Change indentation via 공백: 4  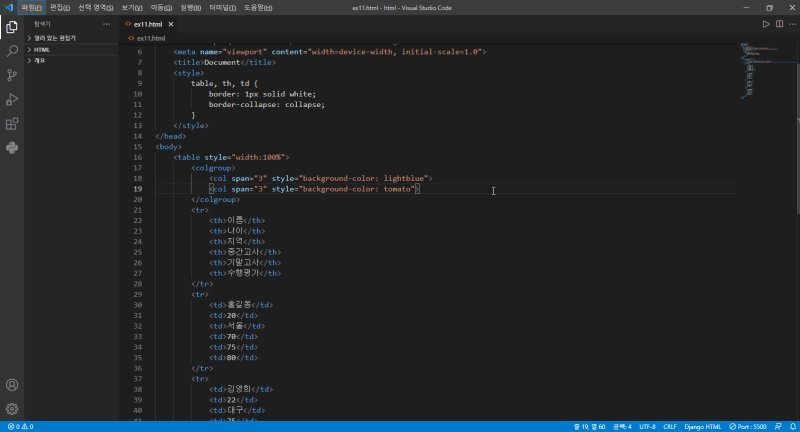[622, 426]
